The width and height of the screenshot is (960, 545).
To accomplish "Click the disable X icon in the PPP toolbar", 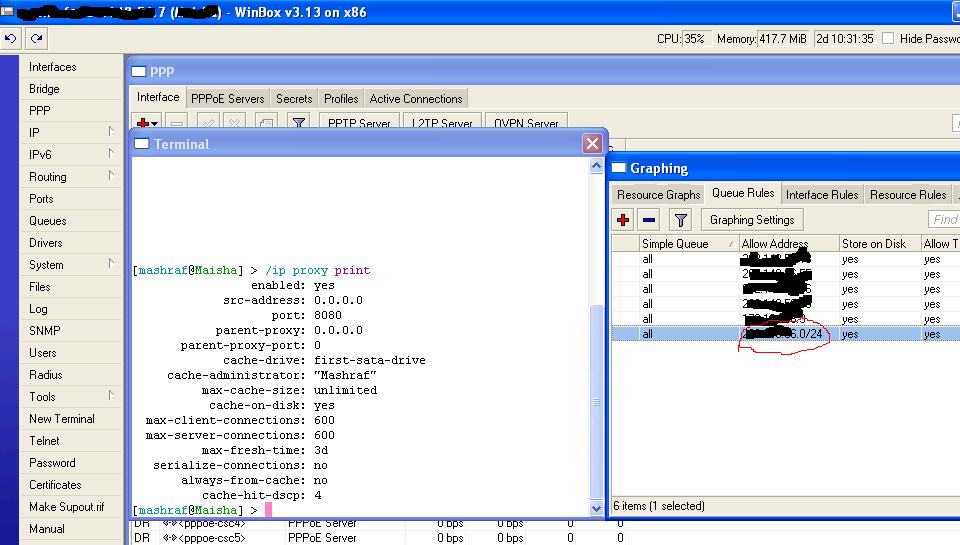I will click(x=234, y=123).
